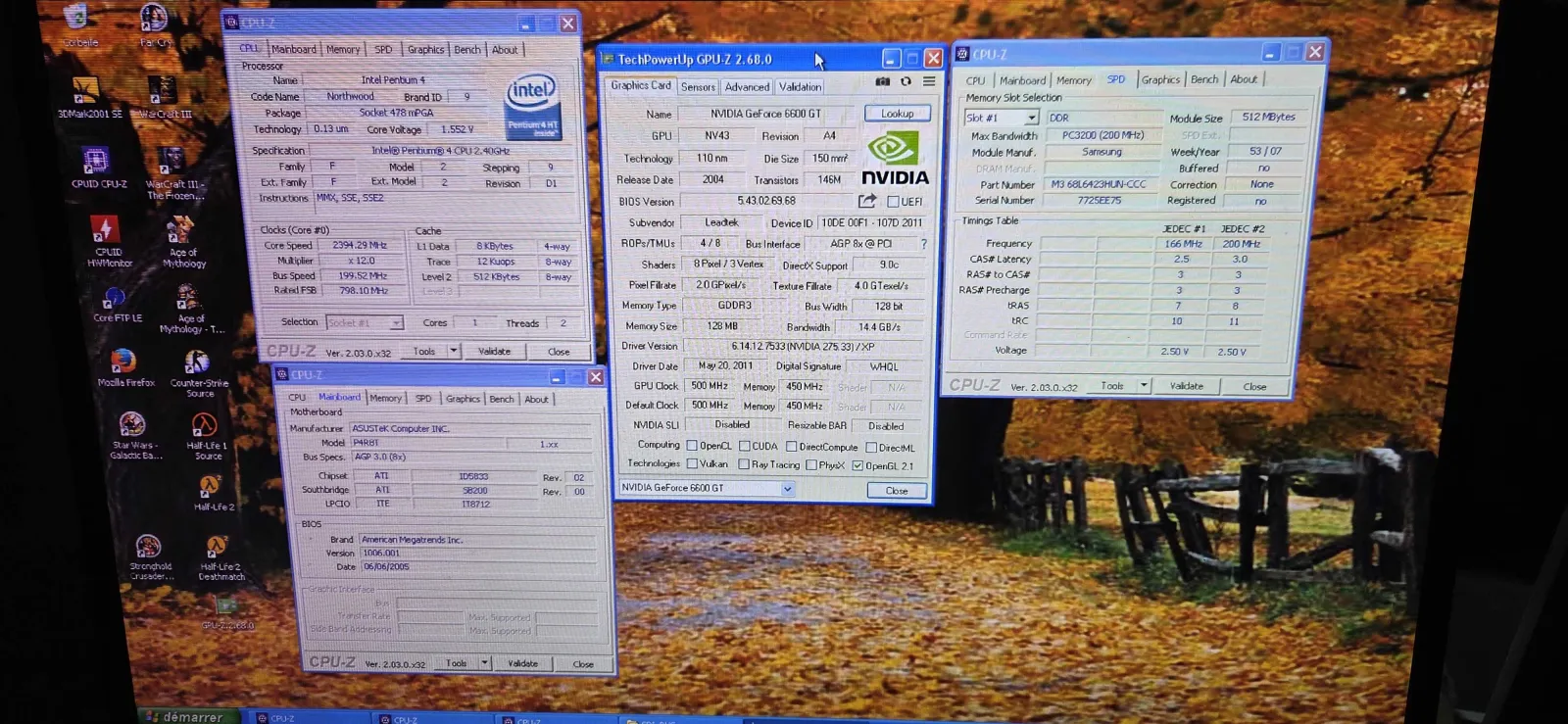Switch to the Sensors tab in GPU-Z
Image resolution: width=1568 pixels, height=724 pixels.
[698, 87]
